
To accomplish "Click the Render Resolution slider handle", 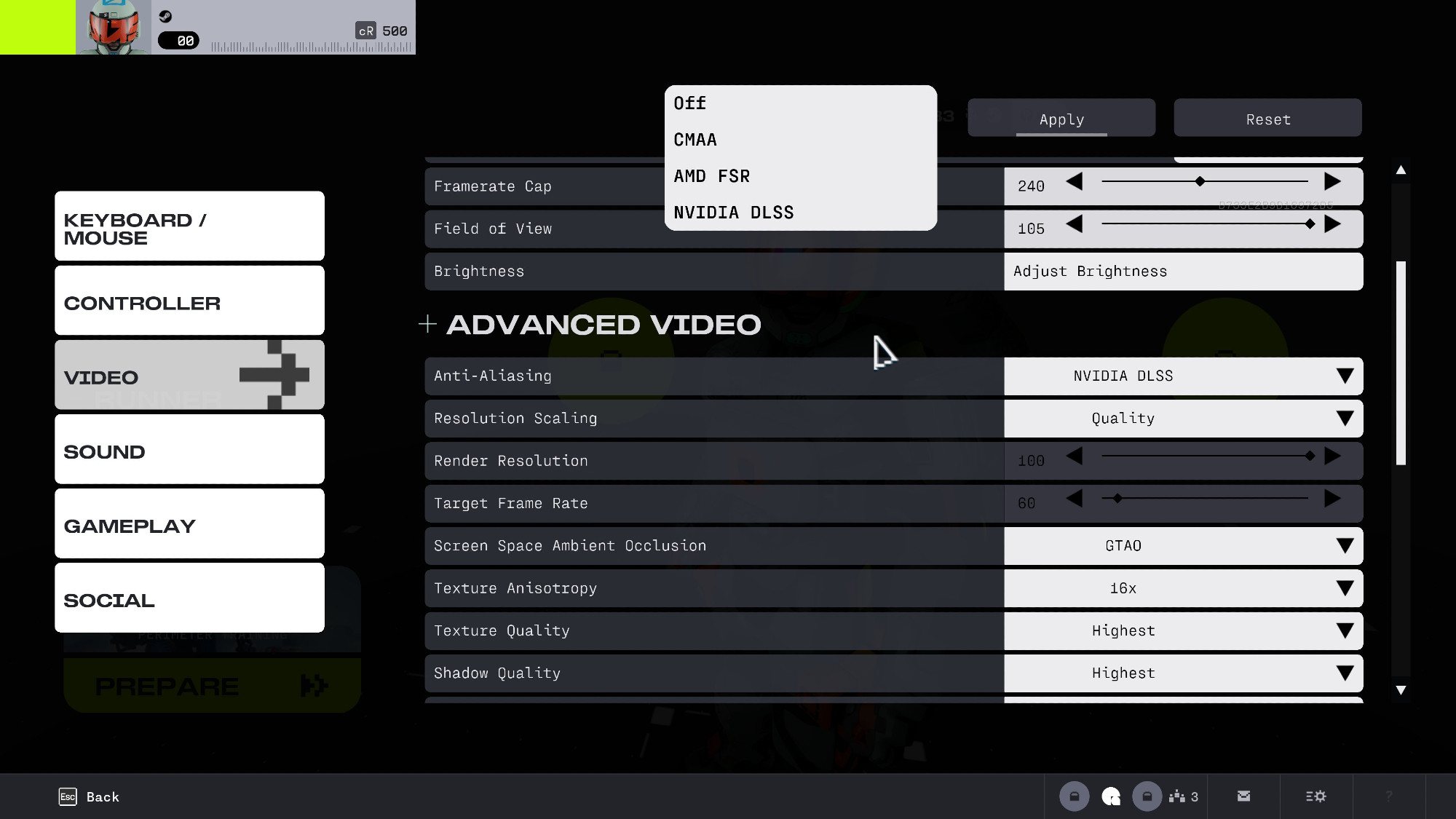I will point(1310,456).
